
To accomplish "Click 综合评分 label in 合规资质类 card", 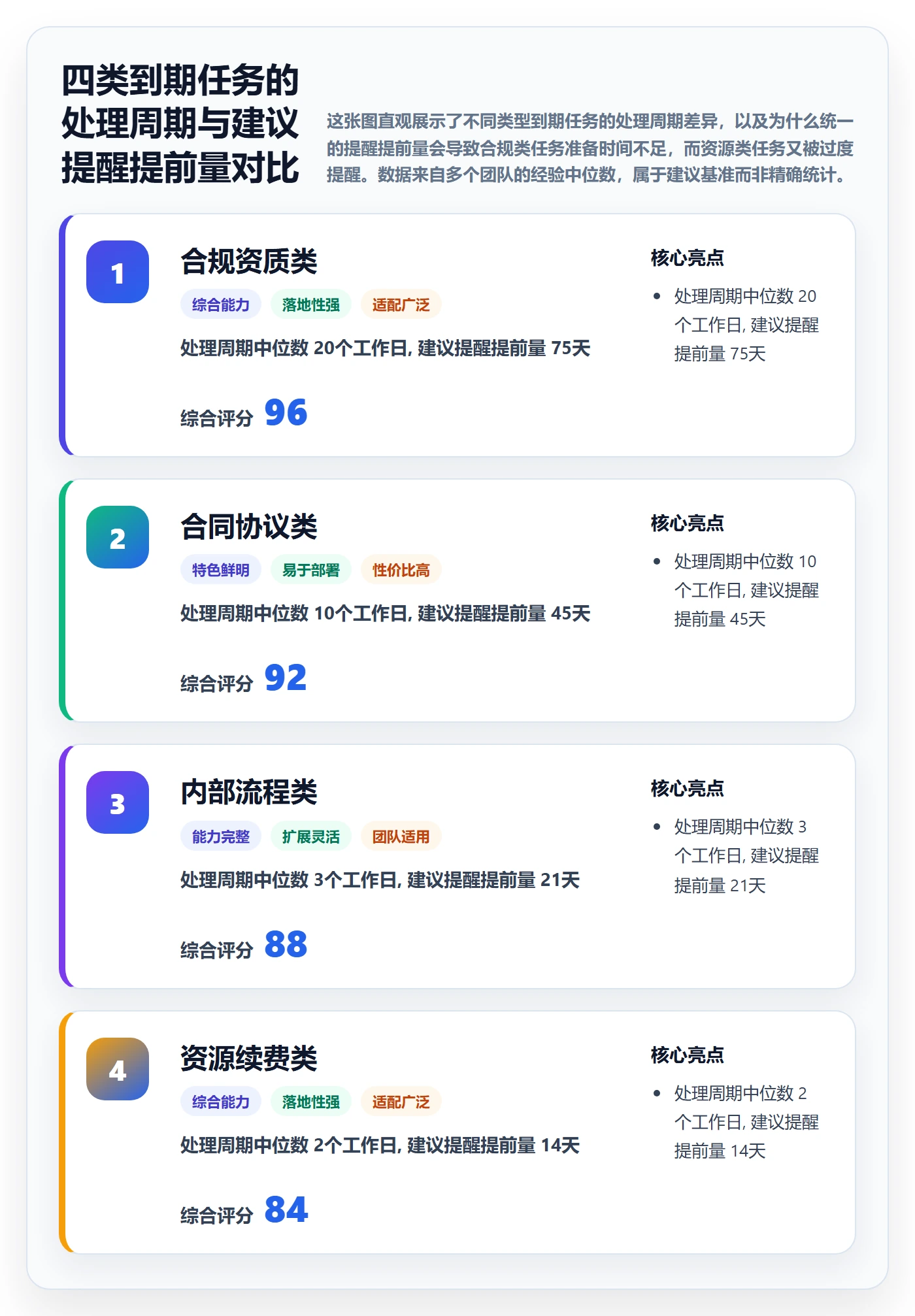I will pos(217,418).
